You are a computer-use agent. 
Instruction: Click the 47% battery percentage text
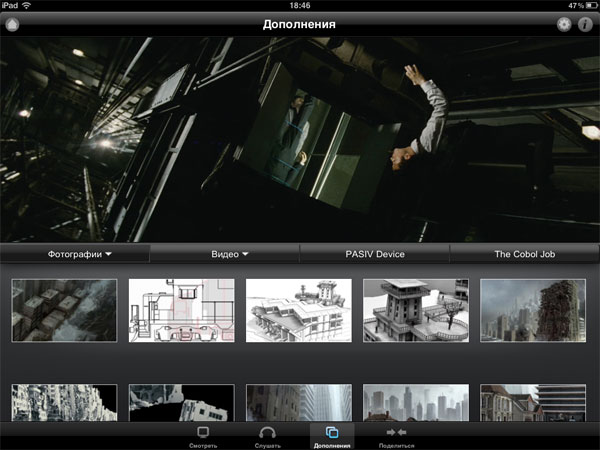click(x=576, y=5)
